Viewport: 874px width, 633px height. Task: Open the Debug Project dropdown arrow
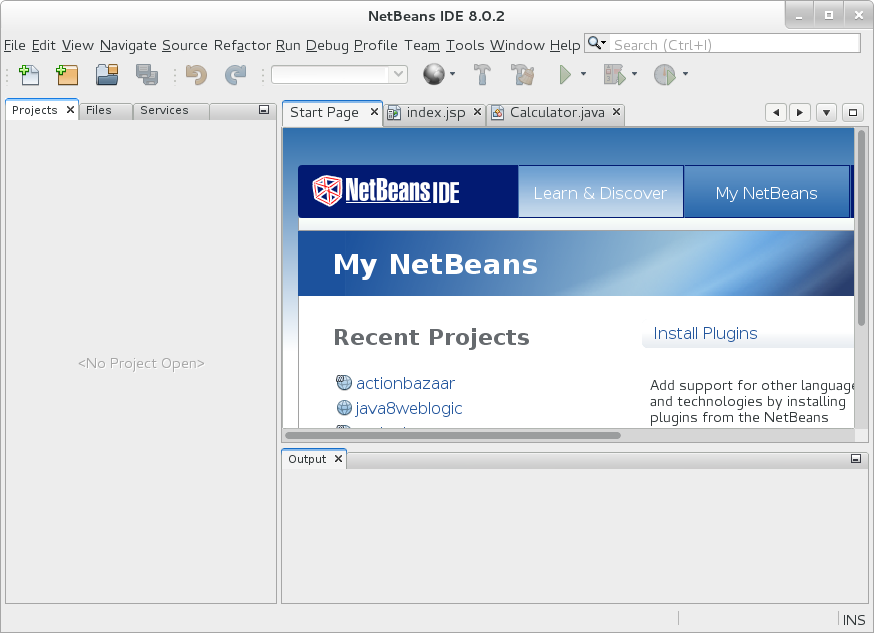coord(634,74)
